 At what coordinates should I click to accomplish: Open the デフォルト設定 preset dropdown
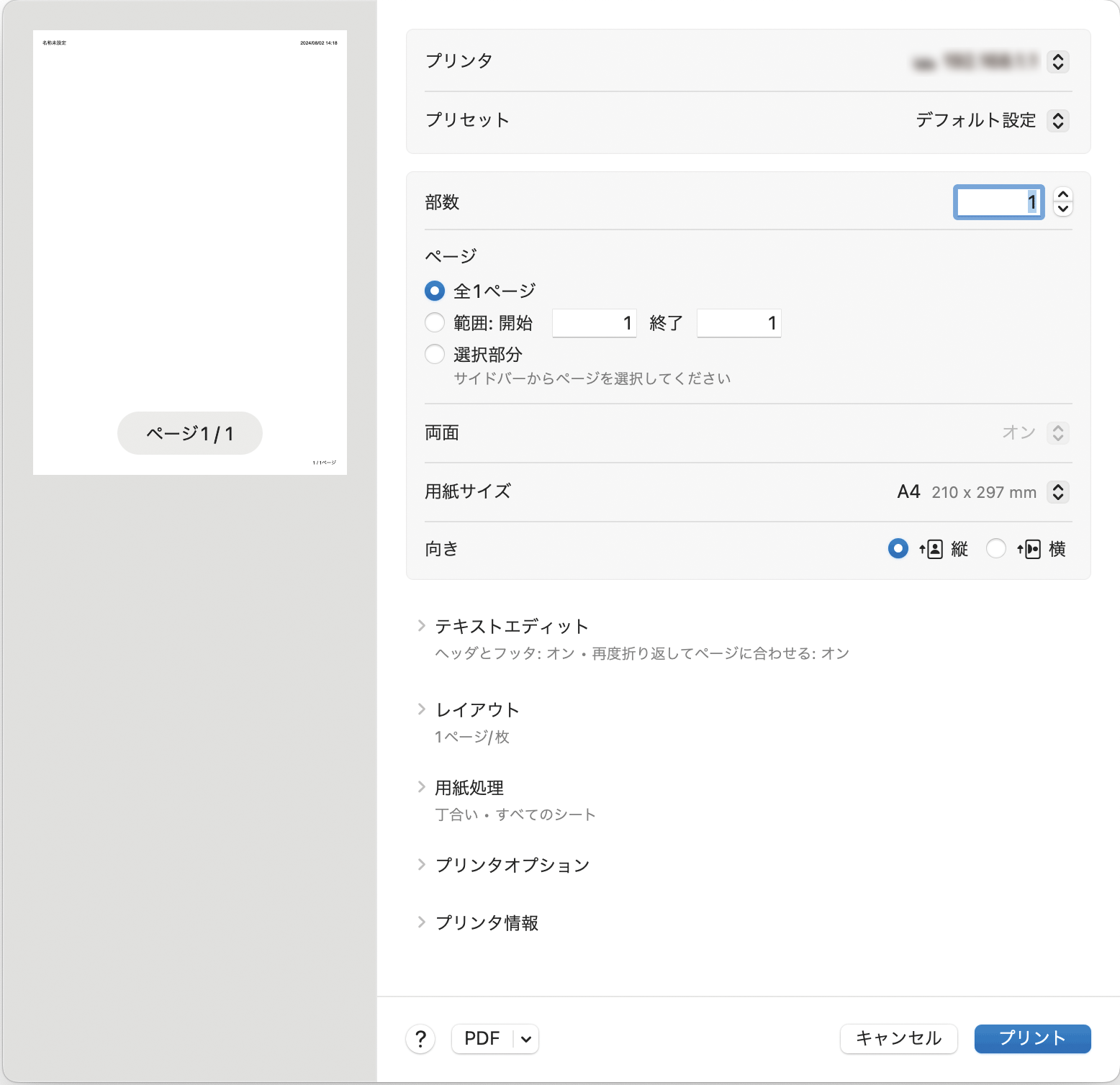975,120
